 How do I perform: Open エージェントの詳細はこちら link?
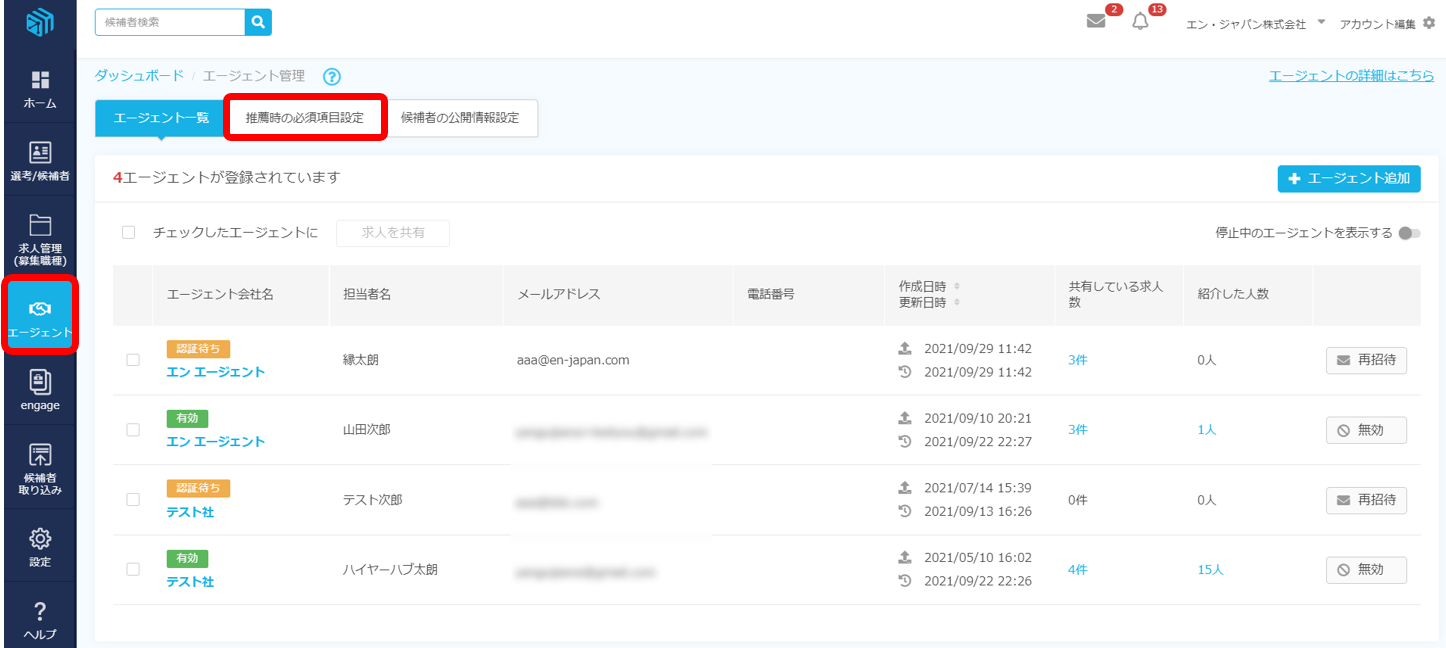tap(1350, 76)
